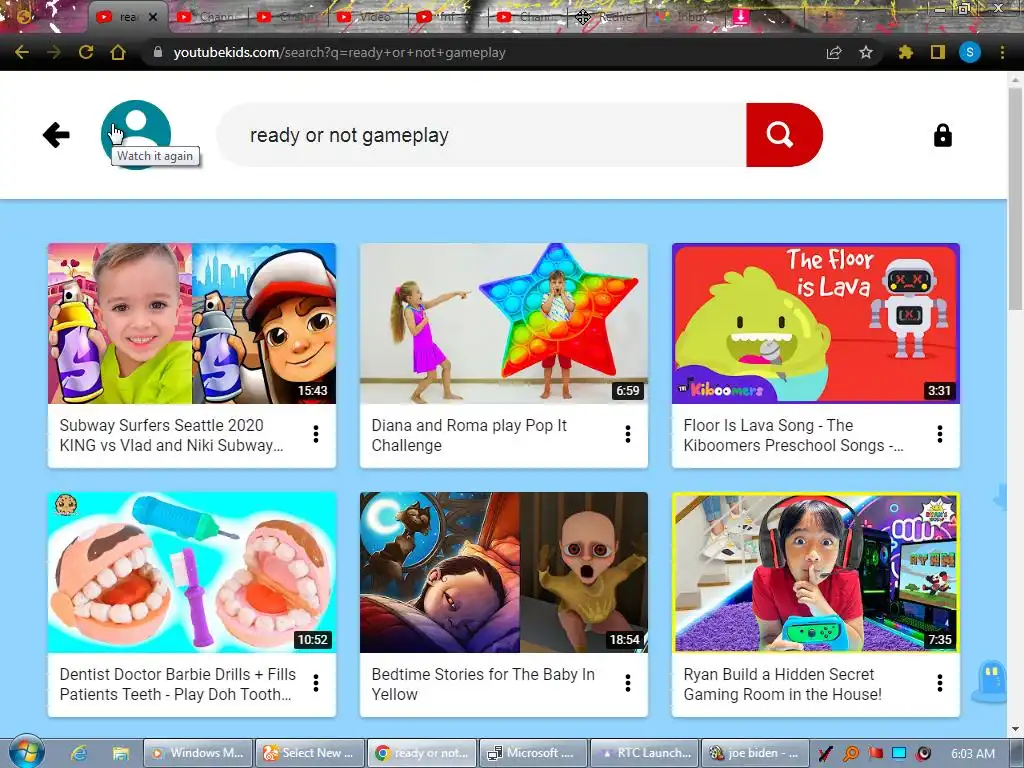1024x768 pixels.
Task: Click the search box with 'ready or not gameplay'
Action: point(481,135)
